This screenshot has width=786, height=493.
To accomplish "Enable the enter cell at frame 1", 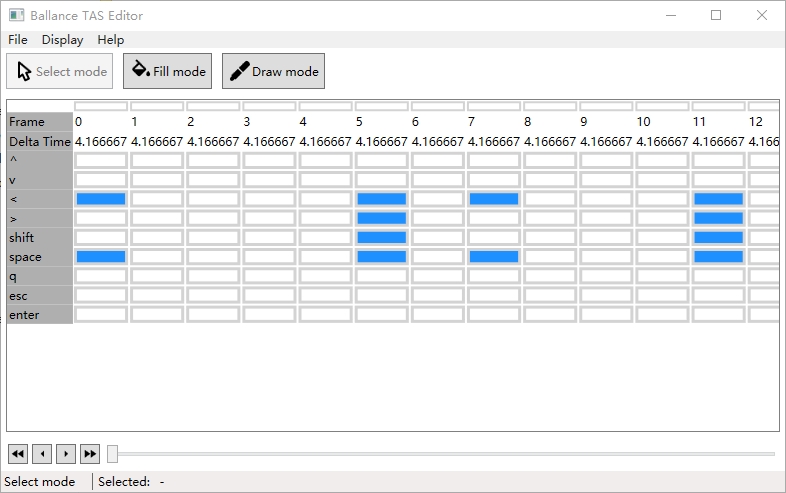I will click(157, 314).
